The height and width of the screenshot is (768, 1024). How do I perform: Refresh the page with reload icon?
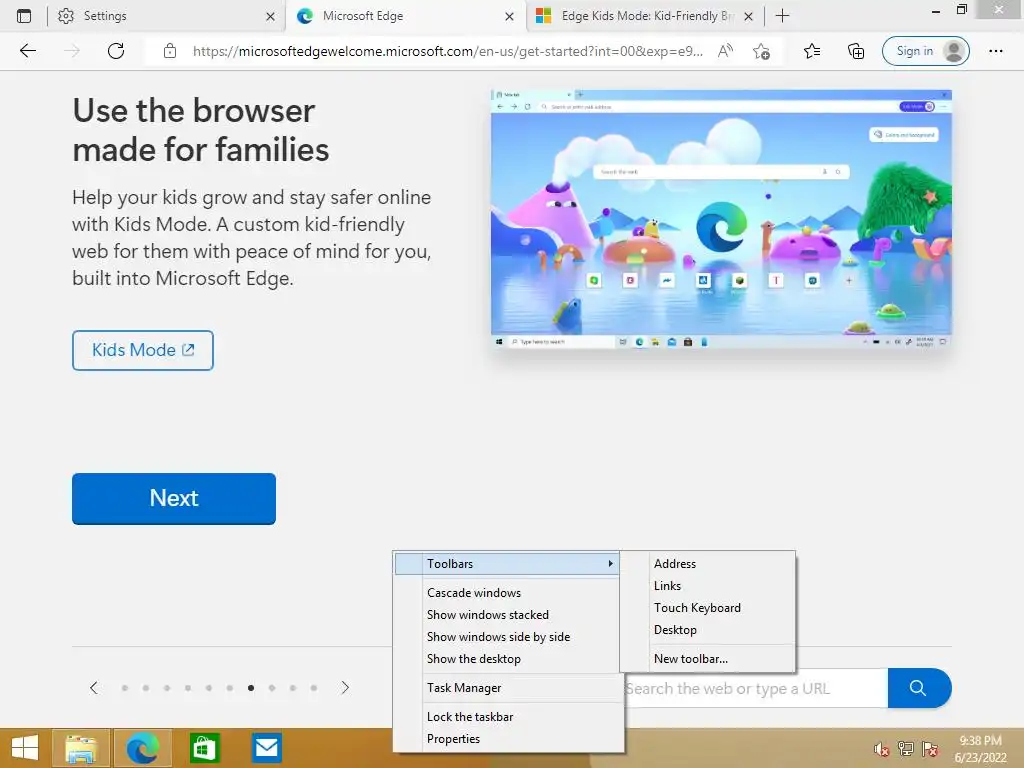[116, 51]
